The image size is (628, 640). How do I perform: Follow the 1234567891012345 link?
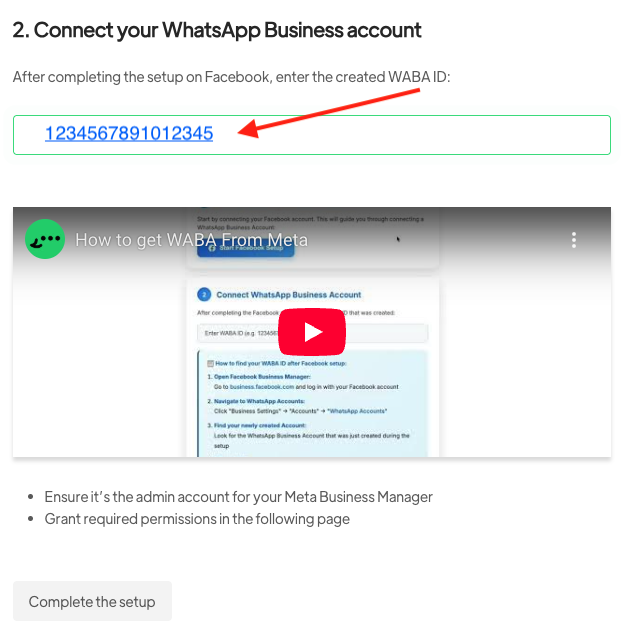tap(129, 133)
